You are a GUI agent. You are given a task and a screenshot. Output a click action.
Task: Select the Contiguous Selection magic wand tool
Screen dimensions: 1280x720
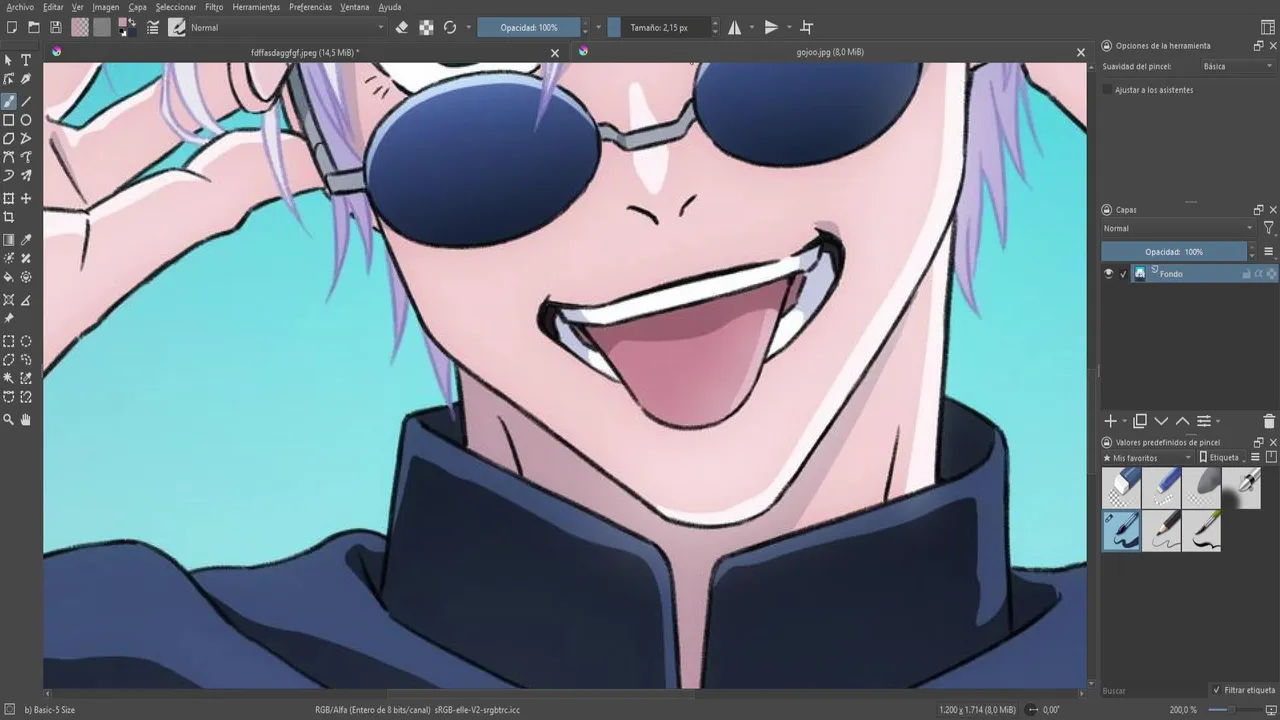click(9, 378)
